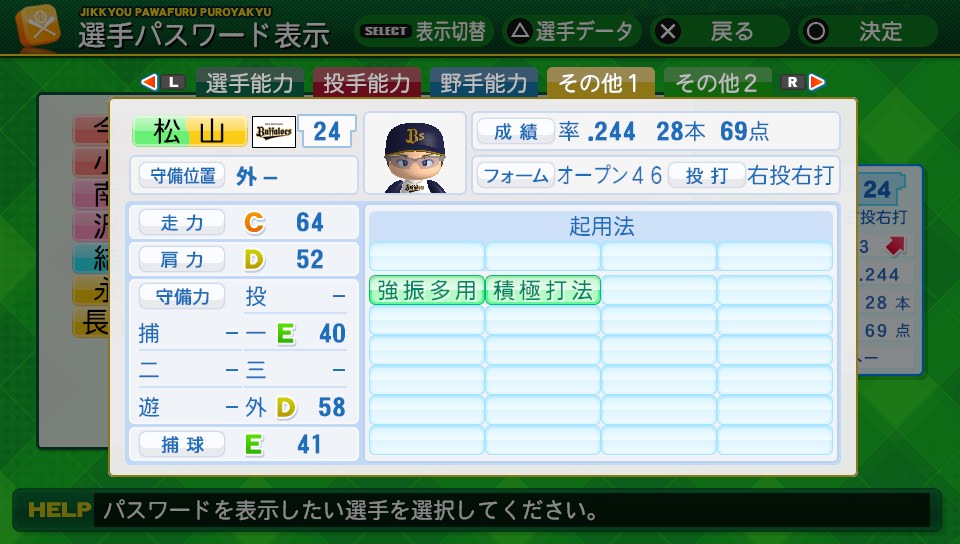Click the フォーム label button
Viewport: 960px width, 544px height.
(515, 176)
